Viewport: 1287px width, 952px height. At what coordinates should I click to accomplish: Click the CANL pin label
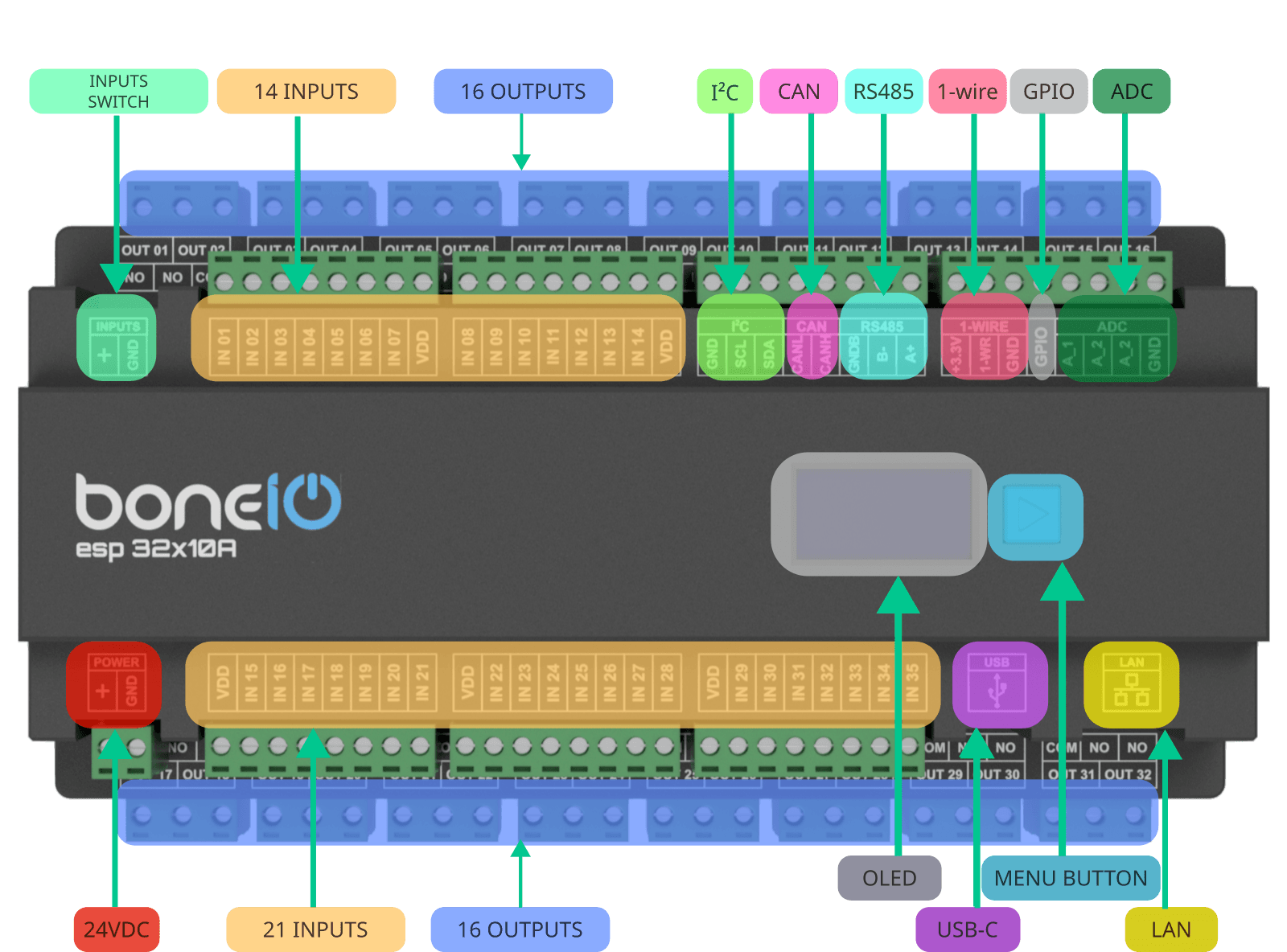797,355
